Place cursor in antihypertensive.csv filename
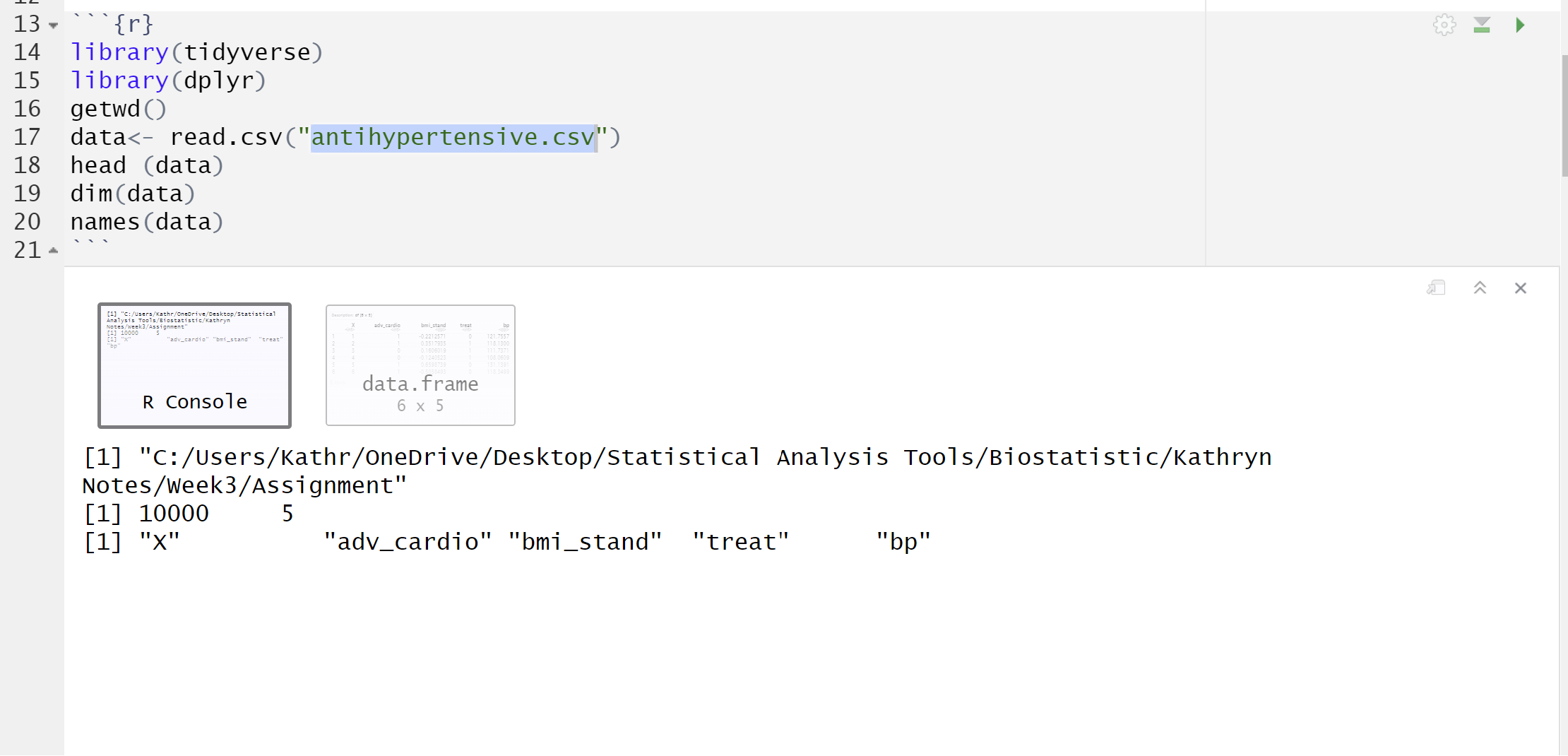The width and height of the screenshot is (1568, 756). [453, 137]
